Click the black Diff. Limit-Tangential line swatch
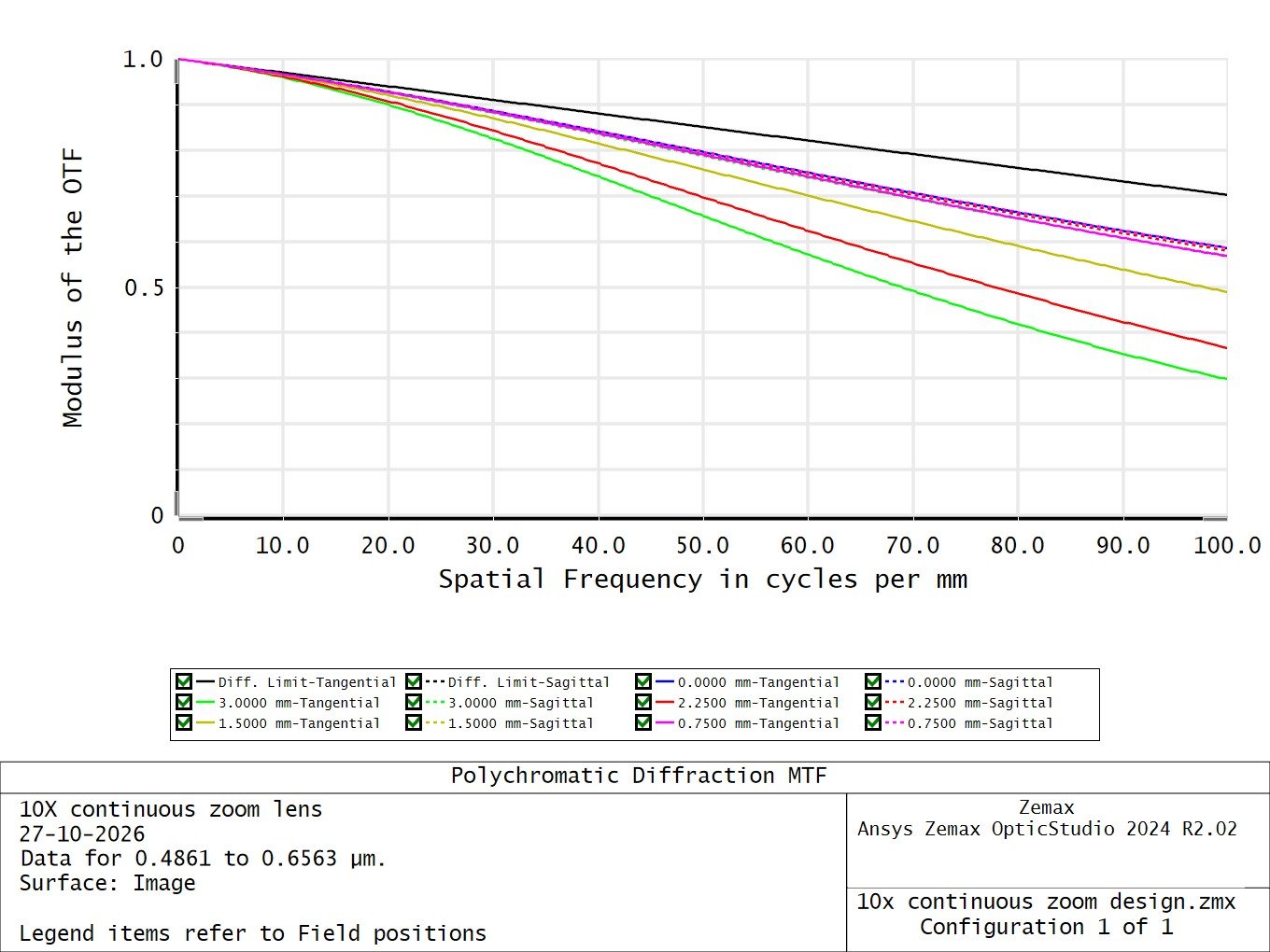1270x952 pixels. point(205,682)
